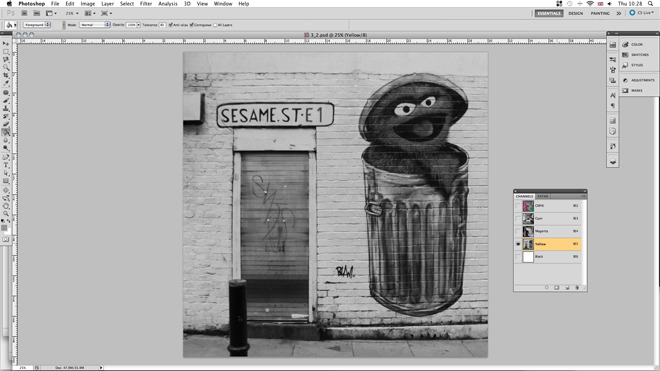Enable All Layers checkbox
The image size is (660, 371).
215,25
